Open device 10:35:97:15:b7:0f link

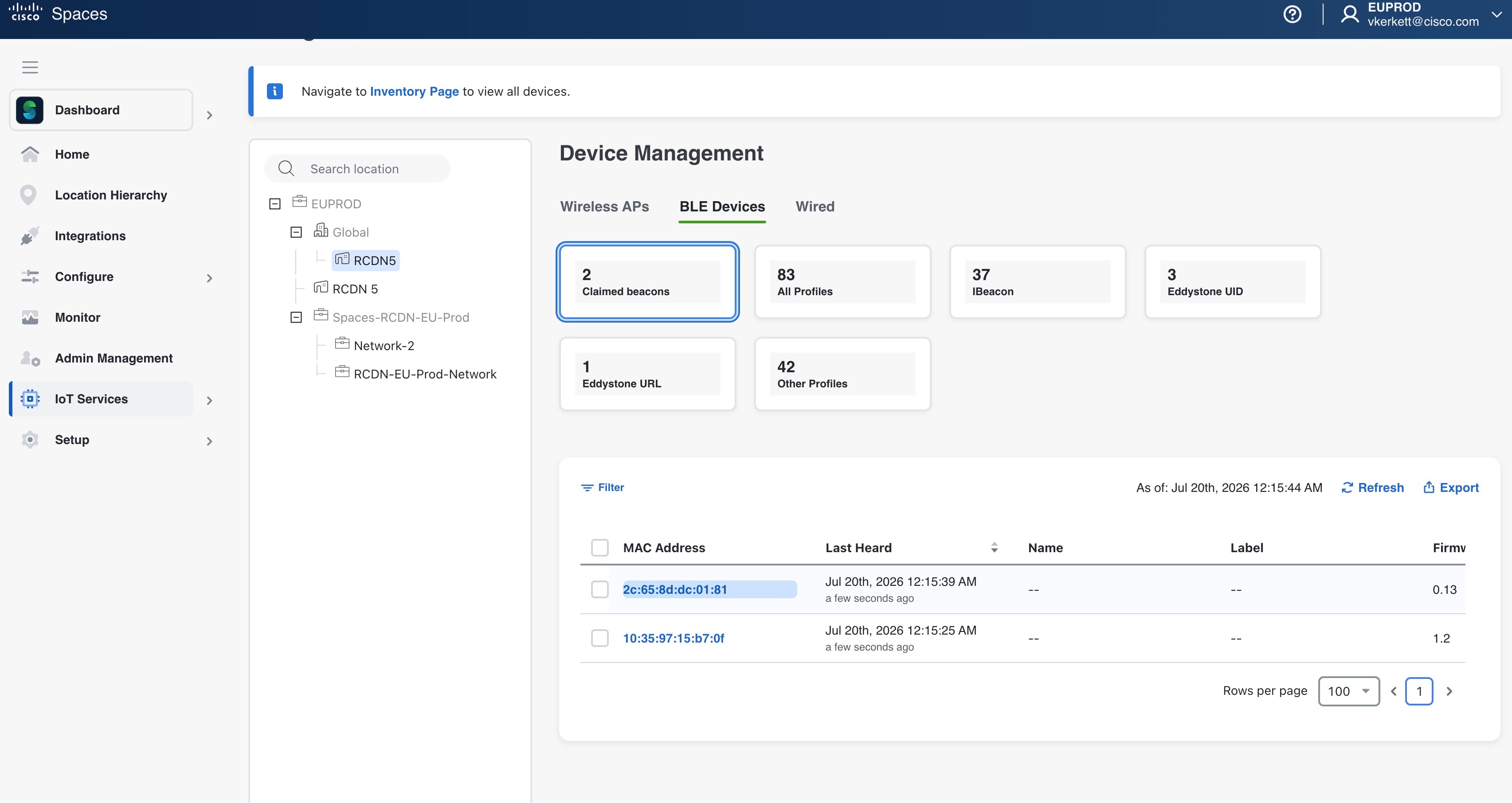tap(673, 638)
